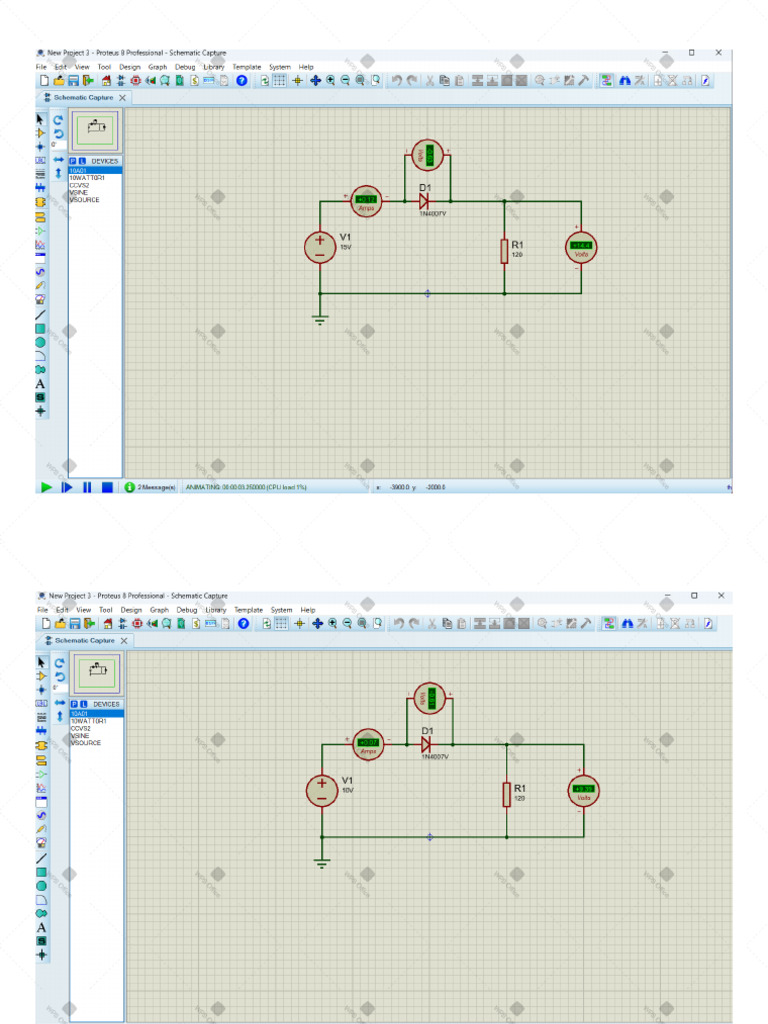Screen dimensions: 768x1024
Task: Click the blue Help question mark icon in top window
Action: point(241,80)
